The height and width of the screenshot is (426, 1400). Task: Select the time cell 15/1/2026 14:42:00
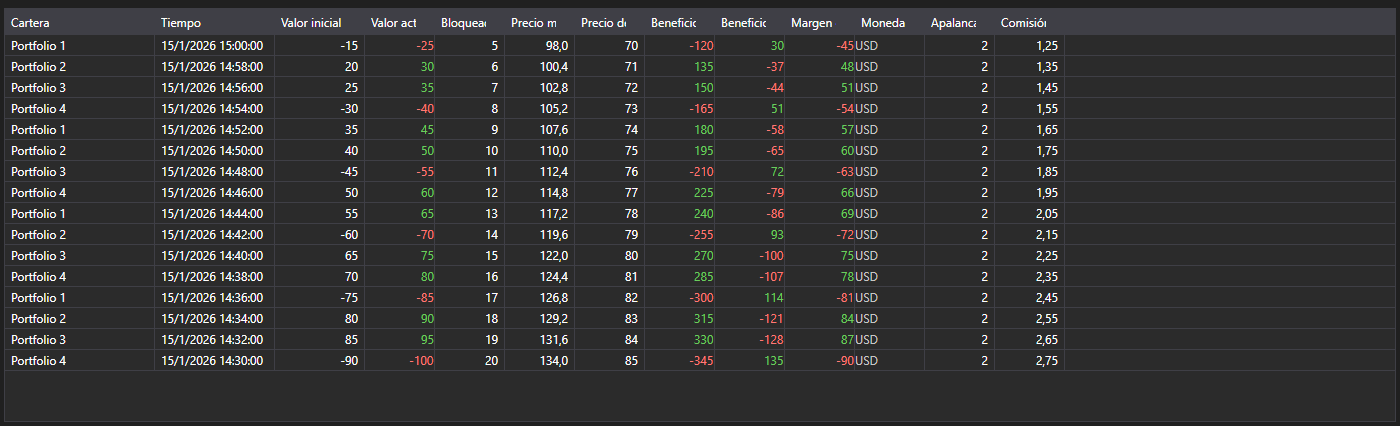[214, 235]
